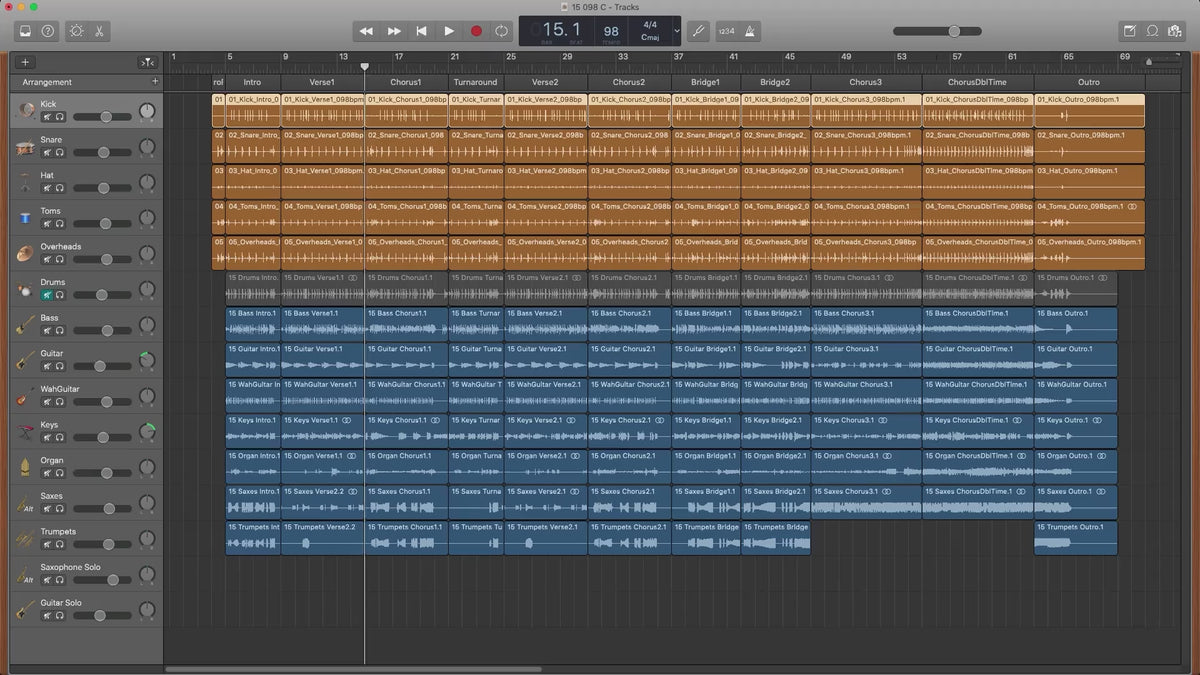This screenshot has width=1200, height=675.
Task: Select the Chorus1 arrangement marker
Action: (405, 82)
